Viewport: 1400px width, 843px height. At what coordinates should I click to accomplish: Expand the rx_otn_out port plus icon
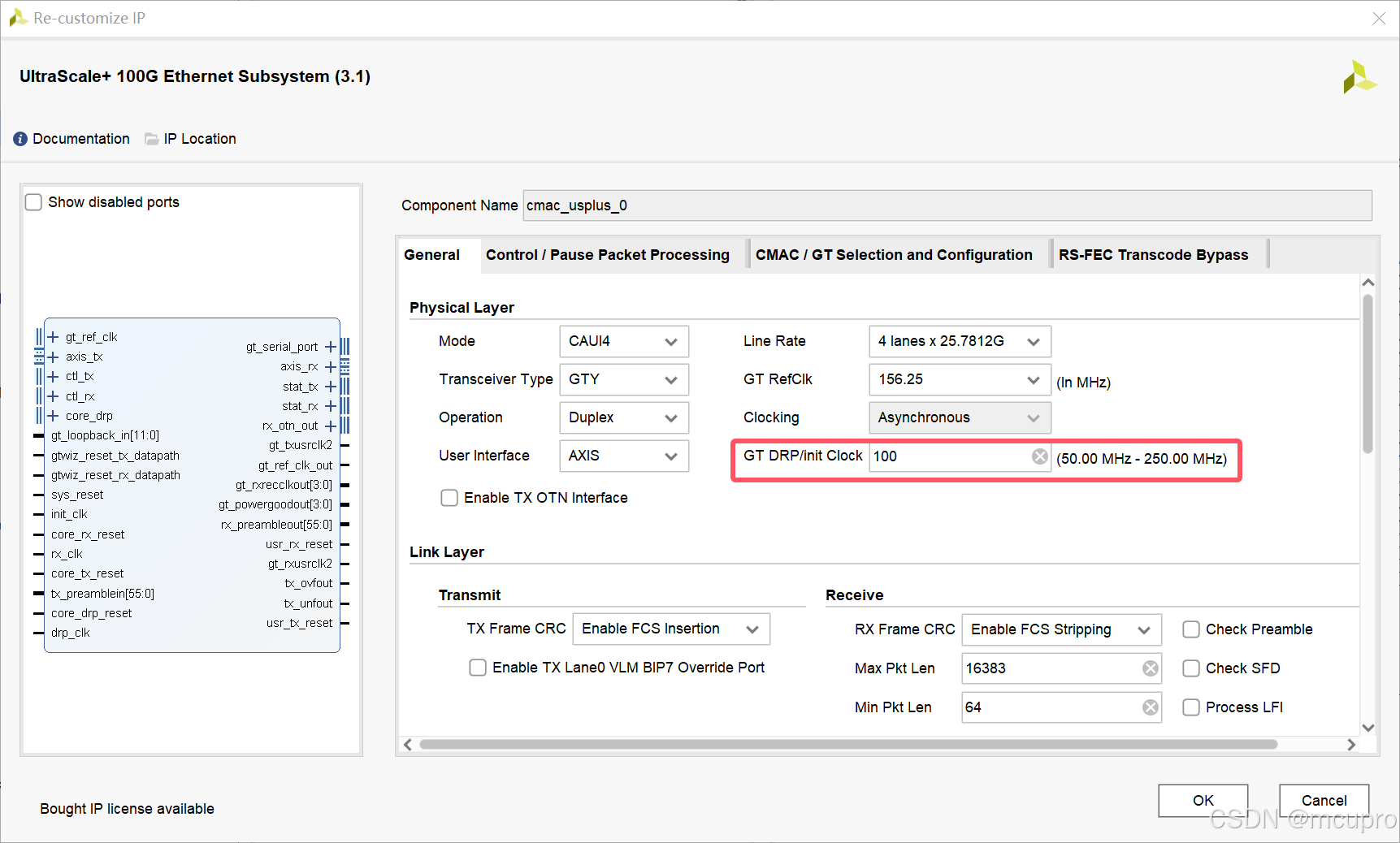coord(331,426)
